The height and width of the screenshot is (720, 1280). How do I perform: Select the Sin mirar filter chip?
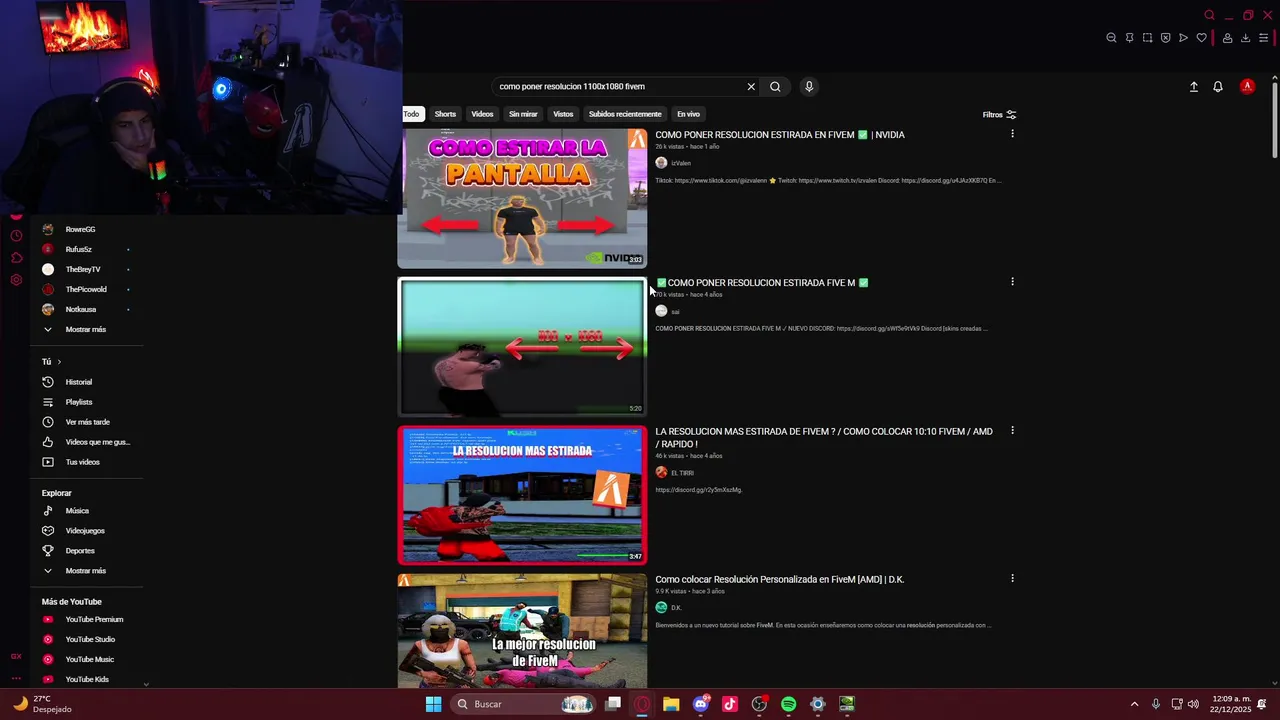coord(523,114)
